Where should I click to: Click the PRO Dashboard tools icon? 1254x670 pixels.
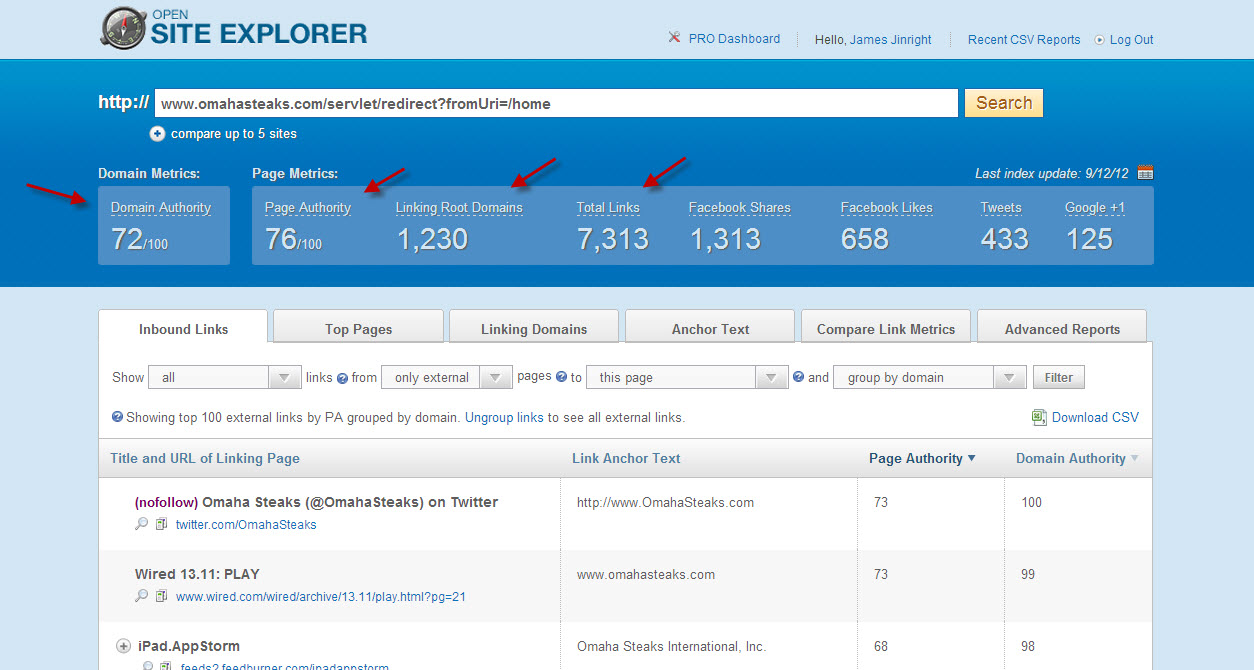[675, 38]
